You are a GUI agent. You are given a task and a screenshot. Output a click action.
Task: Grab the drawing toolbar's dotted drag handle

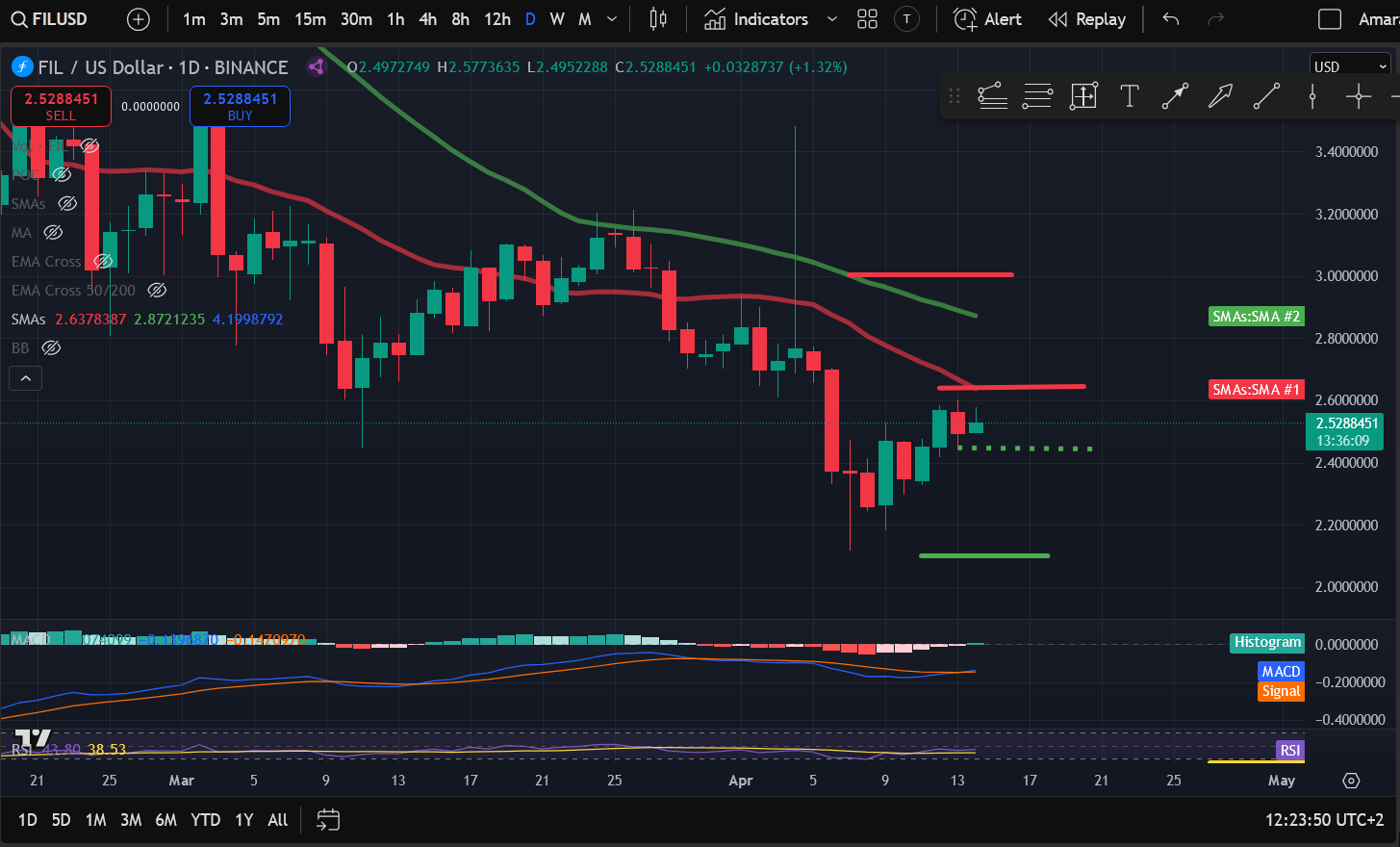click(x=955, y=96)
